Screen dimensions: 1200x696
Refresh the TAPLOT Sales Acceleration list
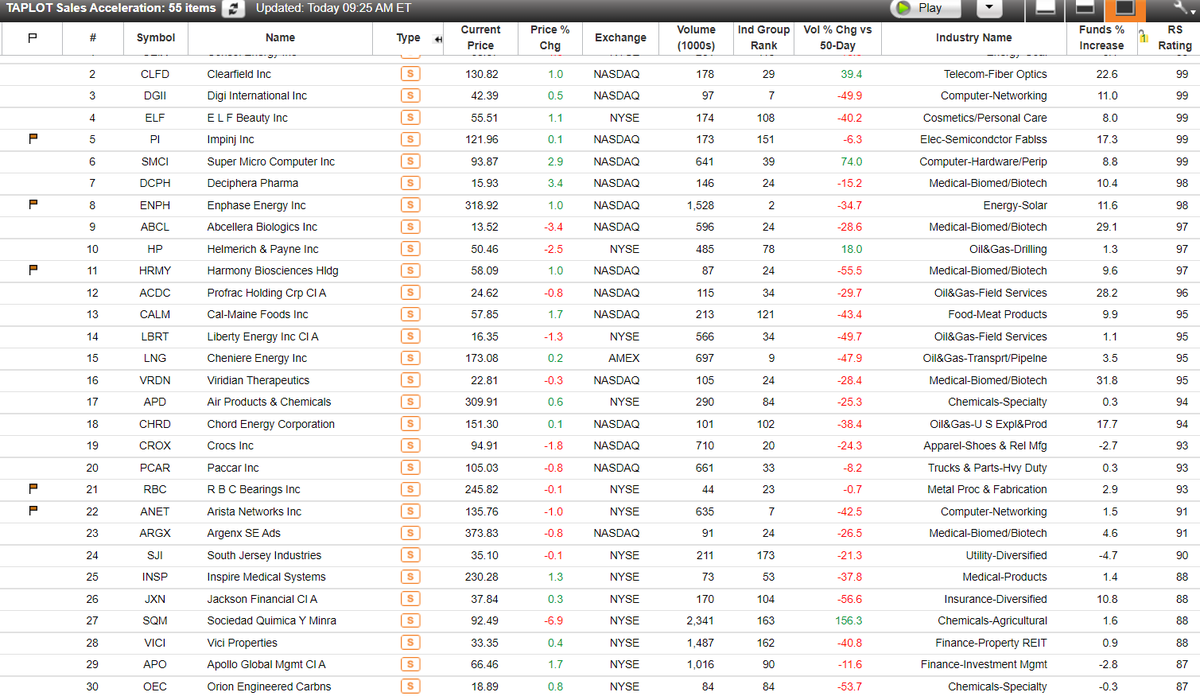coord(233,8)
